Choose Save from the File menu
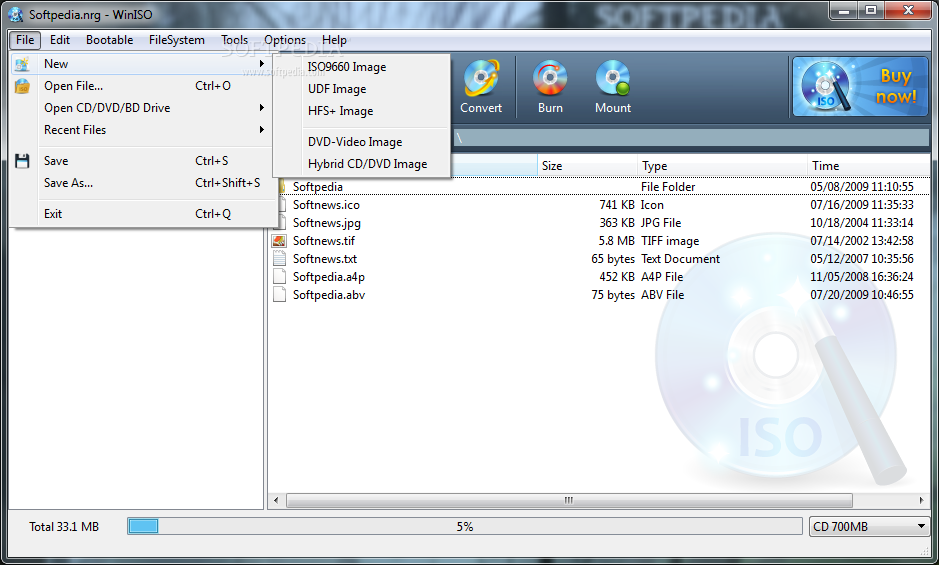Screen dimensions: 939x565 142,161
